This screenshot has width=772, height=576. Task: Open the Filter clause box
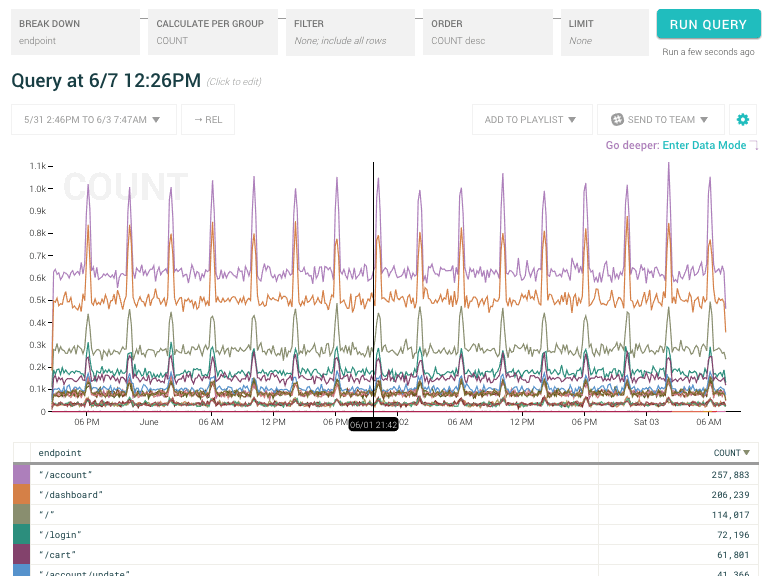(349, 33)
